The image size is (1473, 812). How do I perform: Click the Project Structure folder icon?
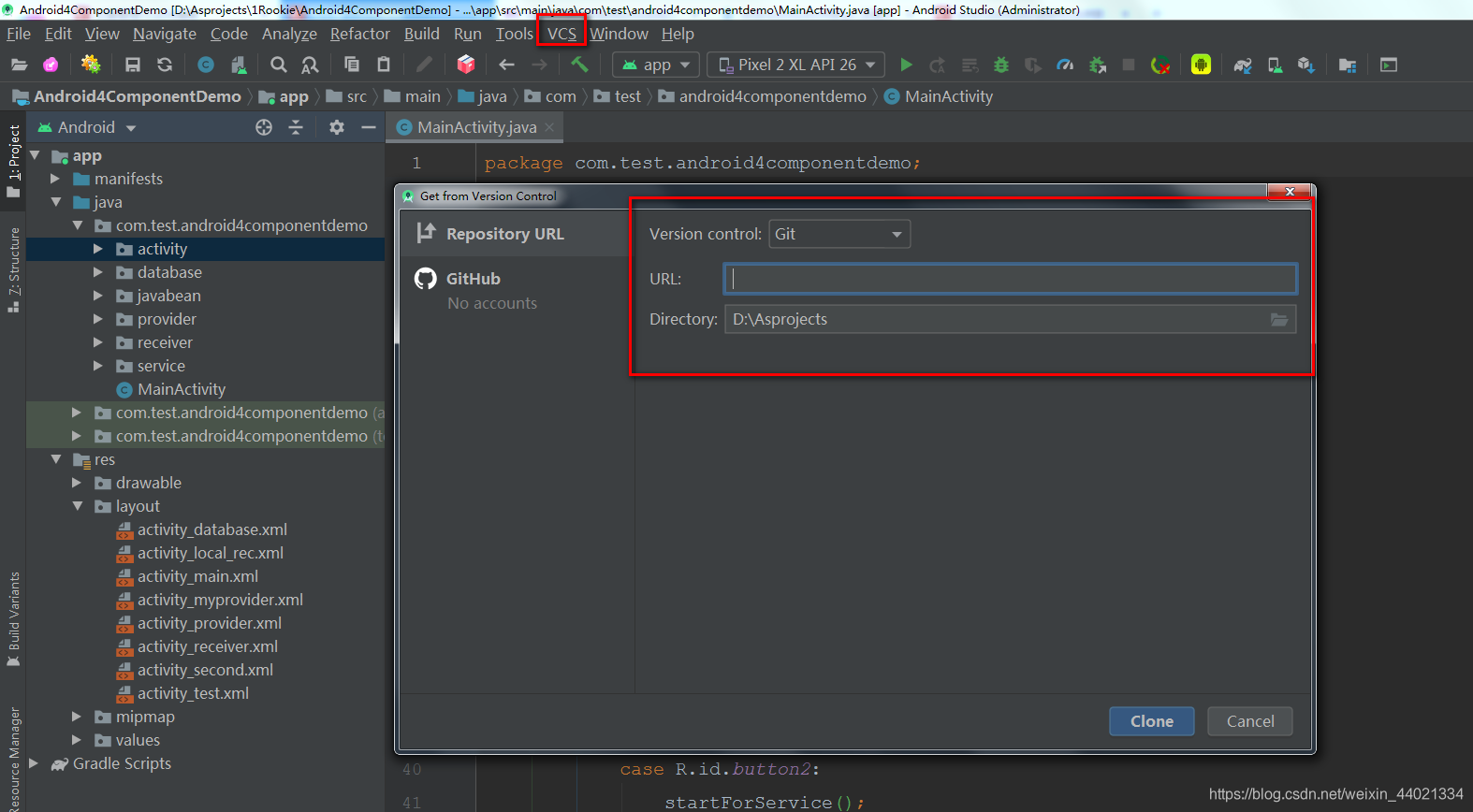click(1348, 65)
